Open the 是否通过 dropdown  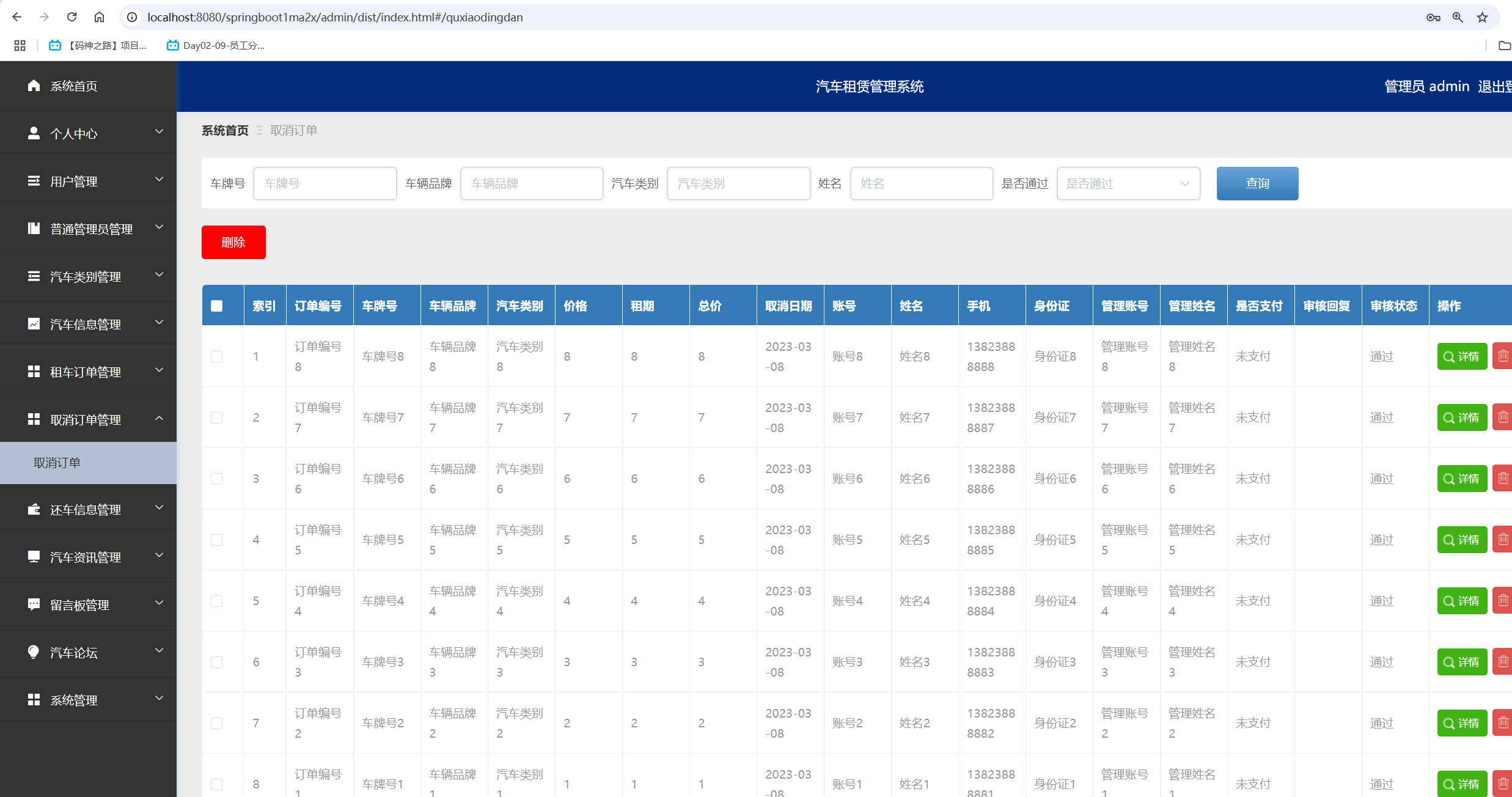[x=1128, y=183]
